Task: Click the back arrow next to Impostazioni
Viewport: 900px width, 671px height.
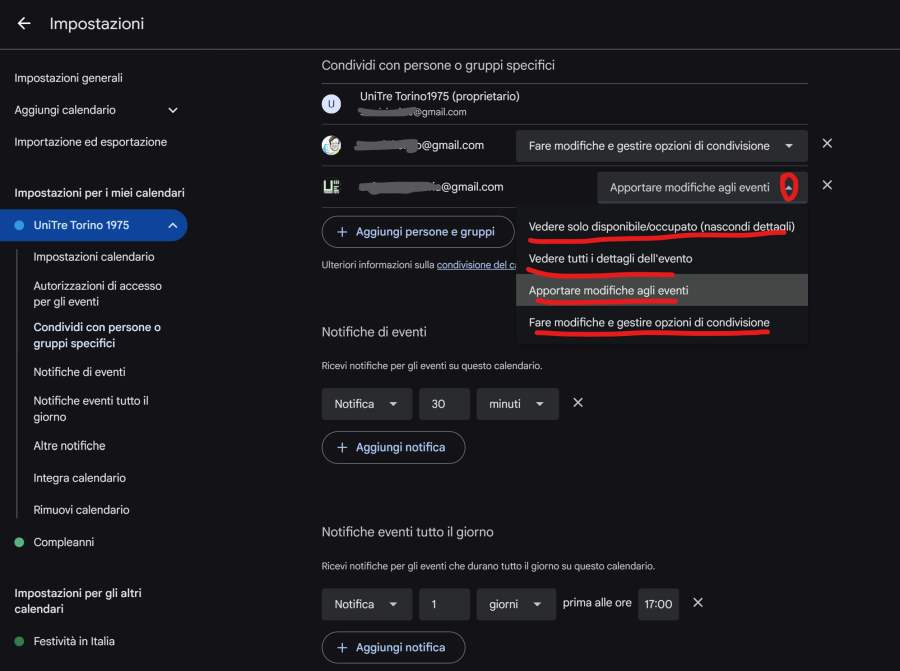Action: pos(24,23)
